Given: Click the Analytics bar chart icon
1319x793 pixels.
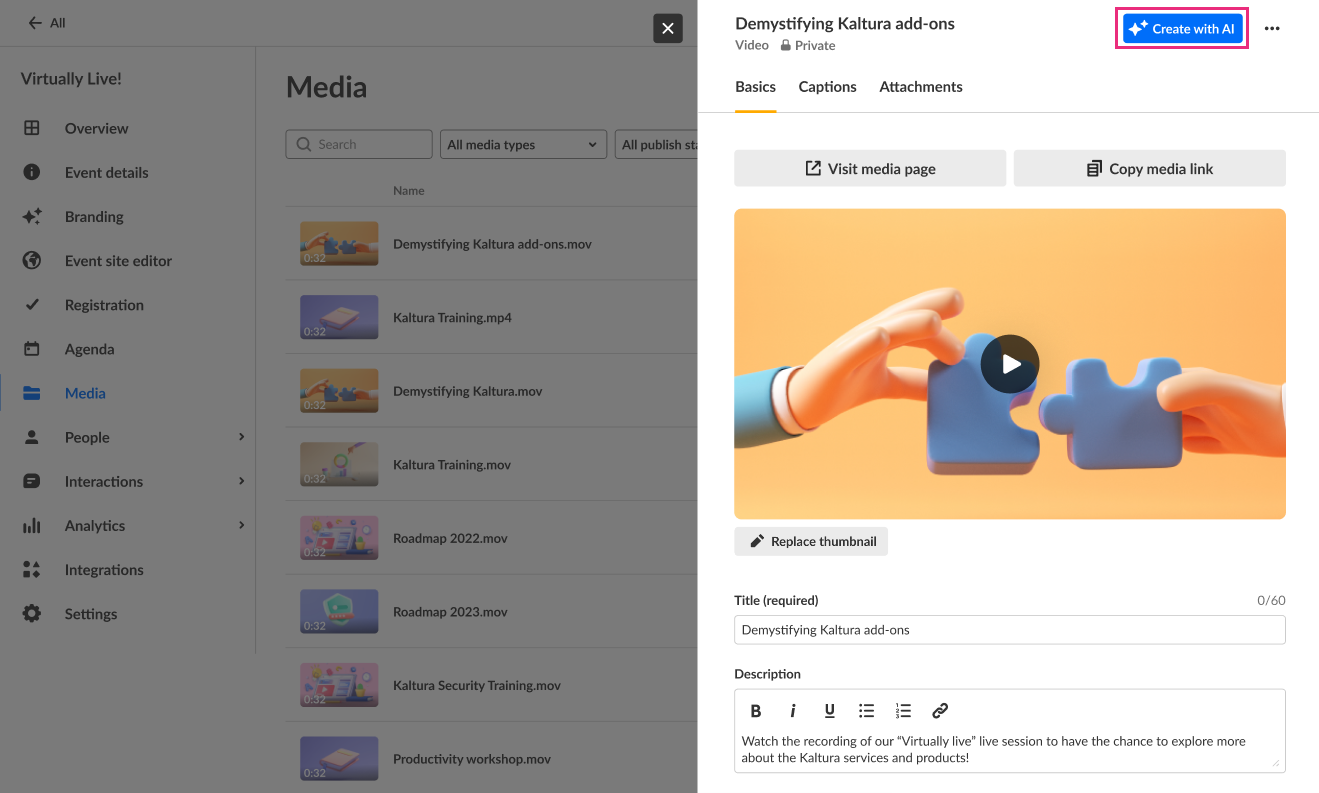Looking at the screenshot, I should (32, 525).
